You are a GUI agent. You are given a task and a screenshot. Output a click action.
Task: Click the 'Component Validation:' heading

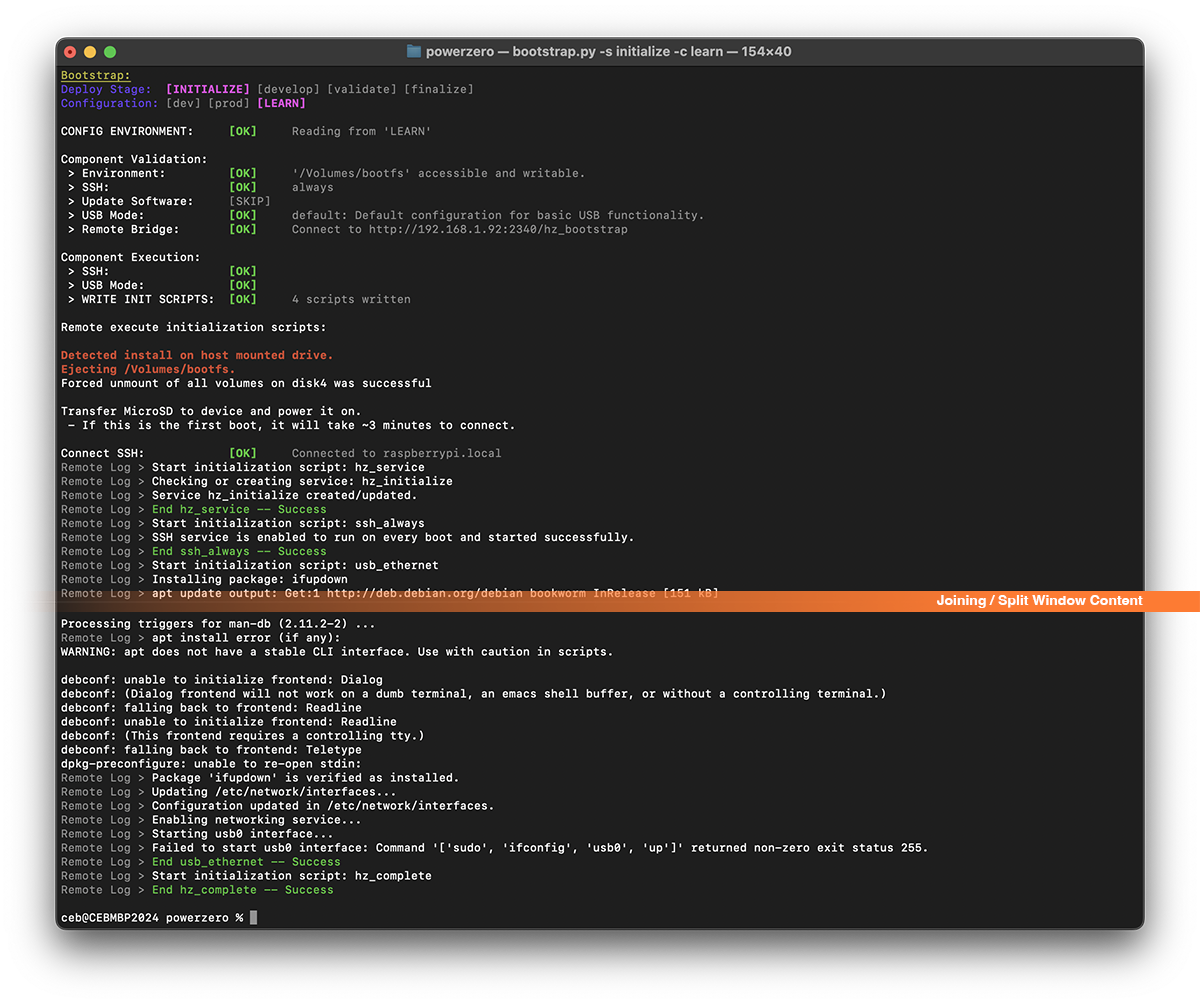click(134, 159)
